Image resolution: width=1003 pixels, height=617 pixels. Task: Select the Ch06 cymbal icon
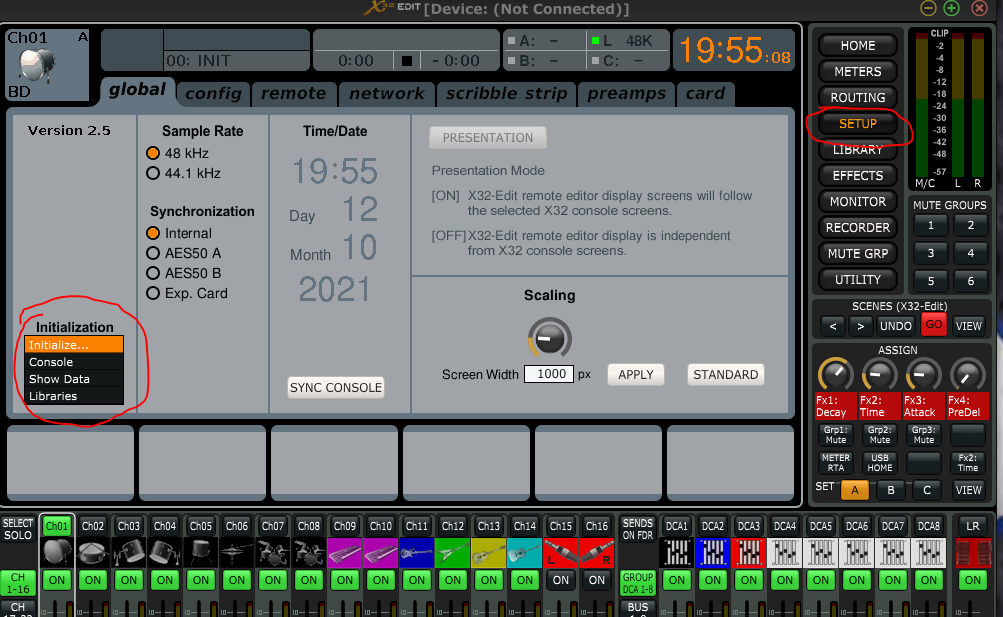coord(237,552)
